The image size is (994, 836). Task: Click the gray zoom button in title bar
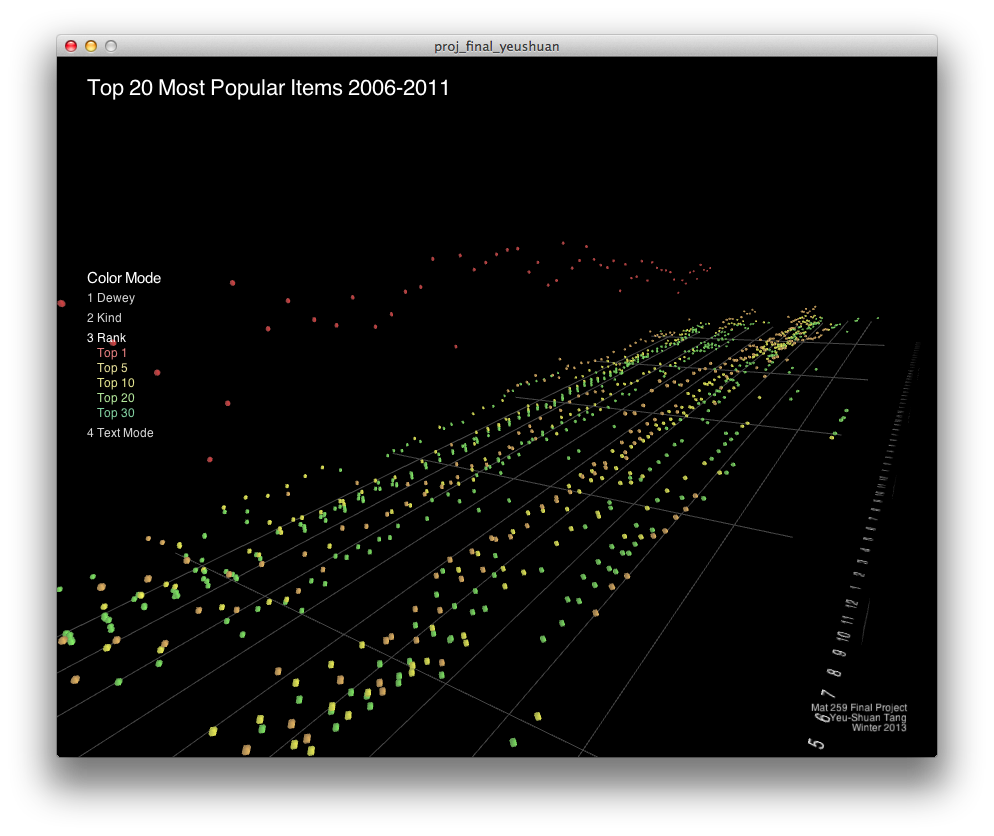click(111, 46)
